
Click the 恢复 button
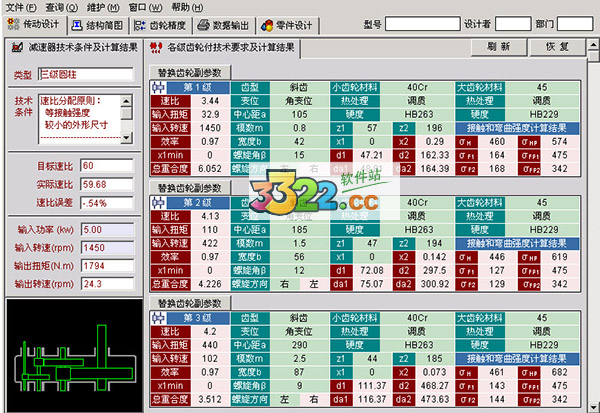pos(557,47)
